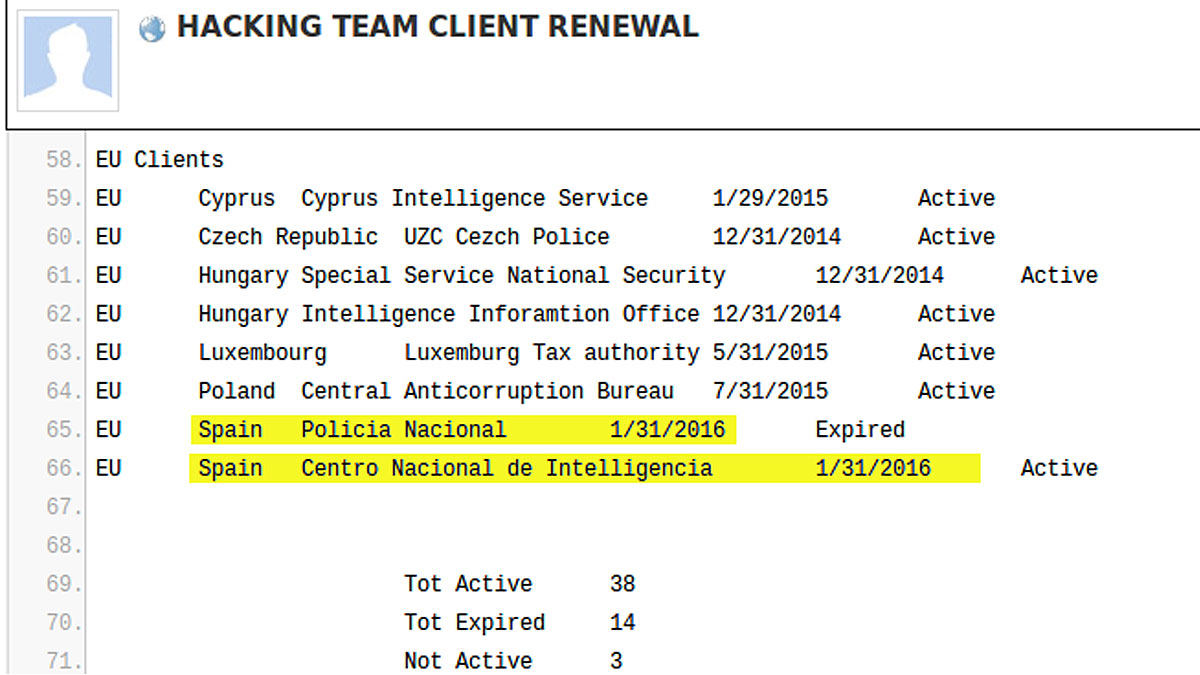Viewport: 1200px width, 675px height.
Task: Open the blank user avatar thumbnail
Action: tap(69, 61)
